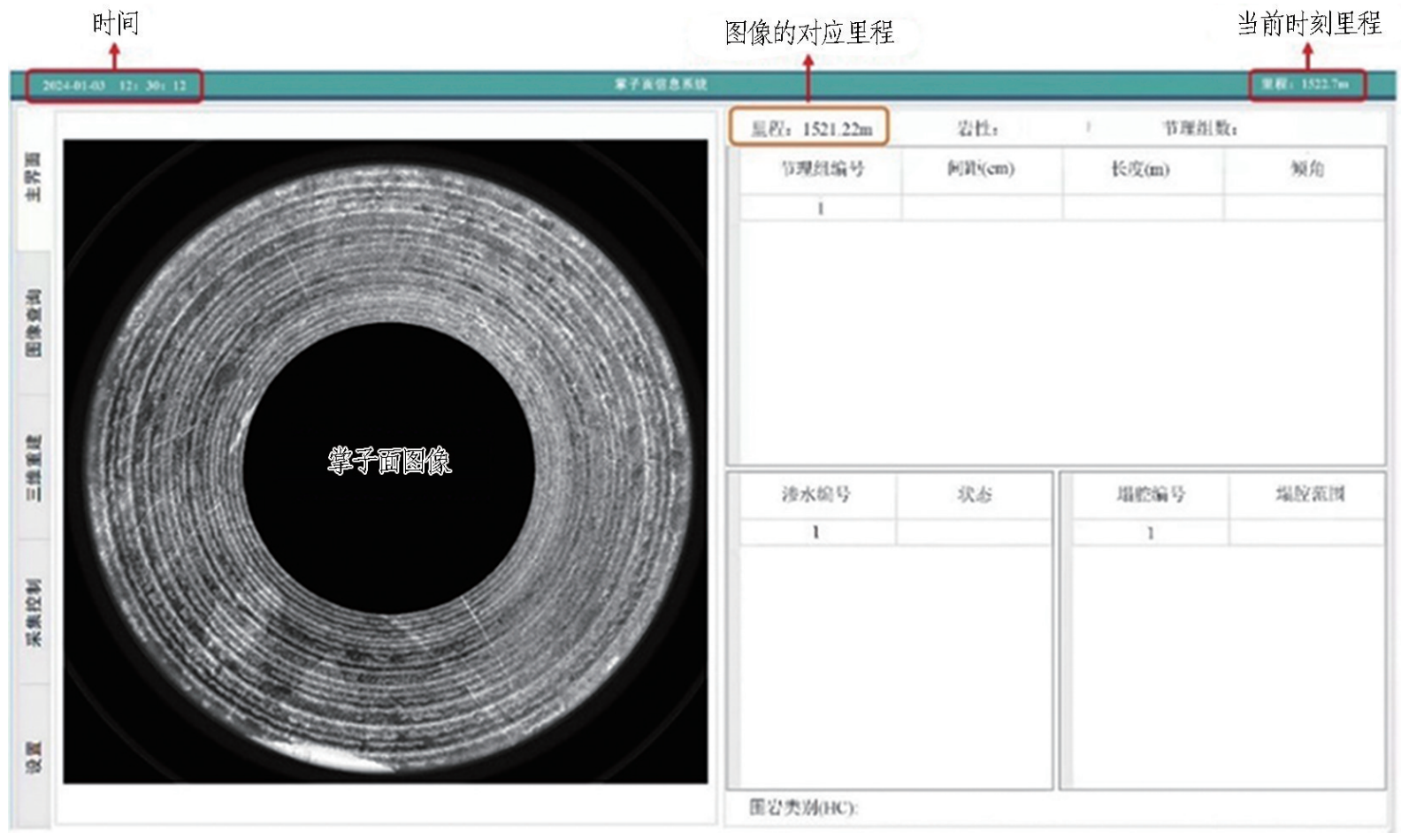Select the 三维重建 side tab
The image size is (1401, 840).
click(x=34, y=467)
